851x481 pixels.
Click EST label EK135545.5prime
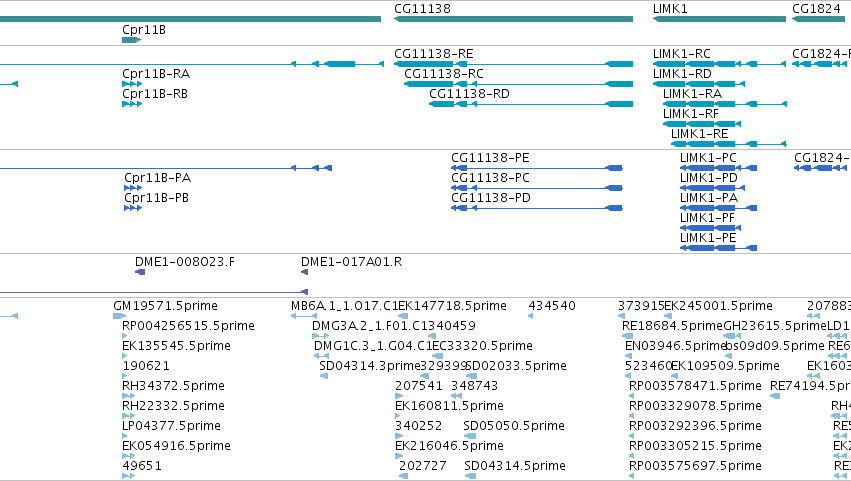176,346
